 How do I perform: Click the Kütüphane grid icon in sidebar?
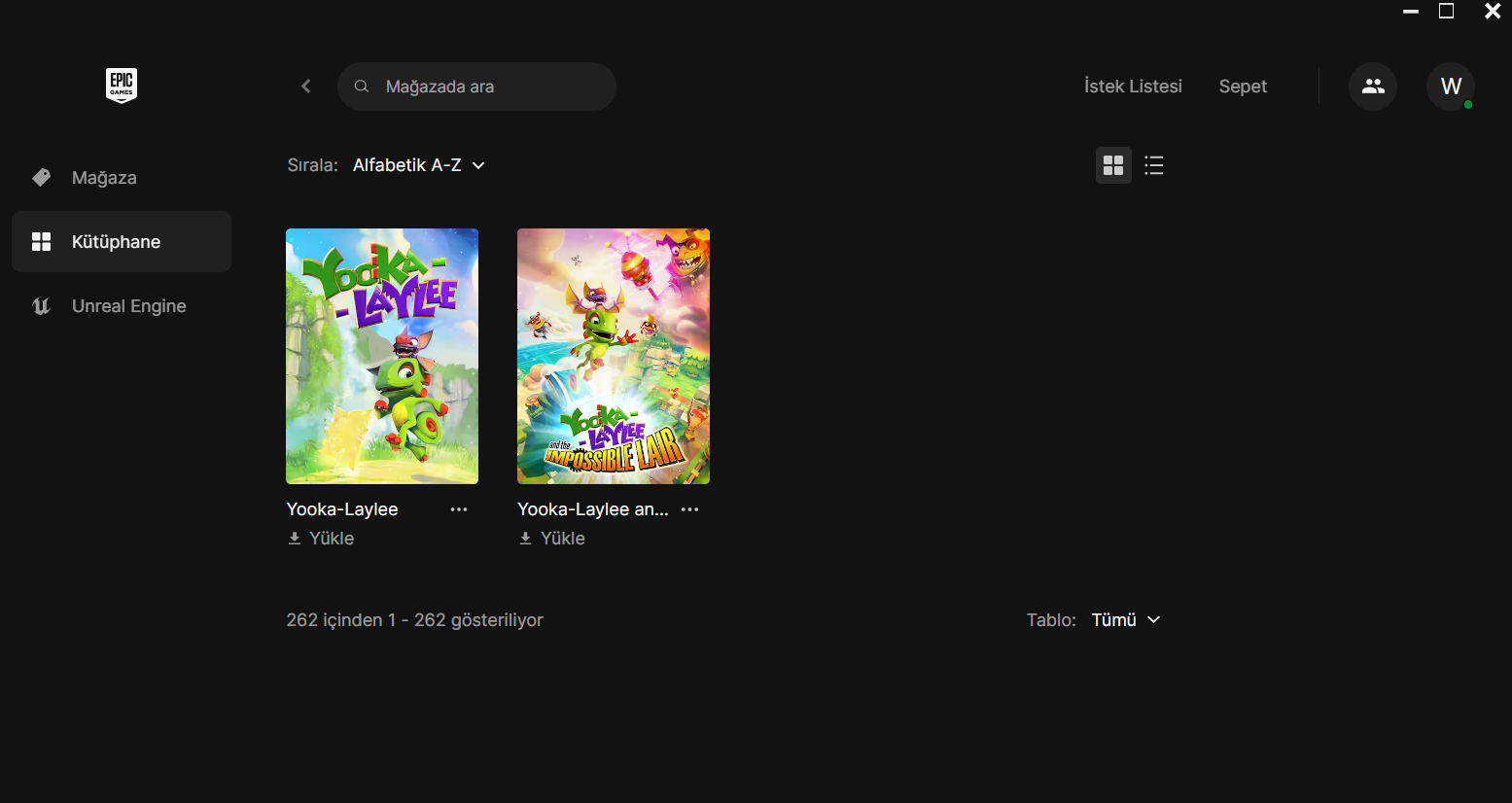pyautogui.click(x=41, y=241)
